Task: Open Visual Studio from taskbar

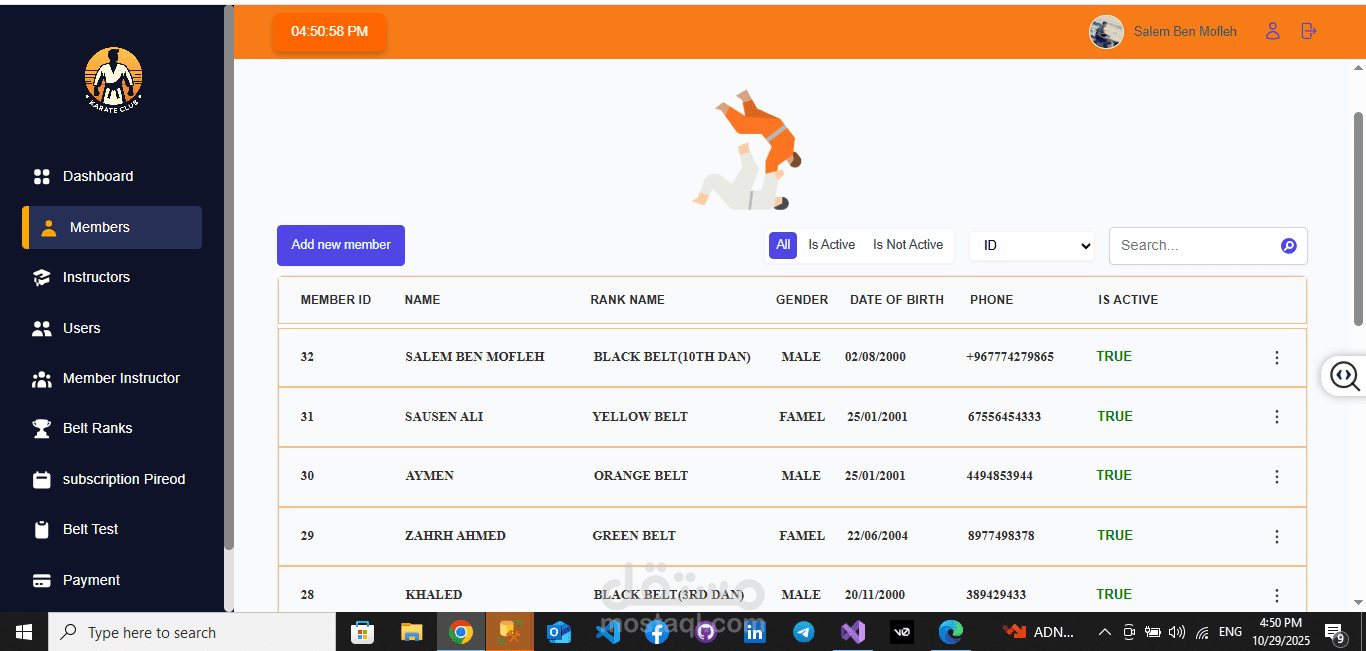Action: click(853, 632)
